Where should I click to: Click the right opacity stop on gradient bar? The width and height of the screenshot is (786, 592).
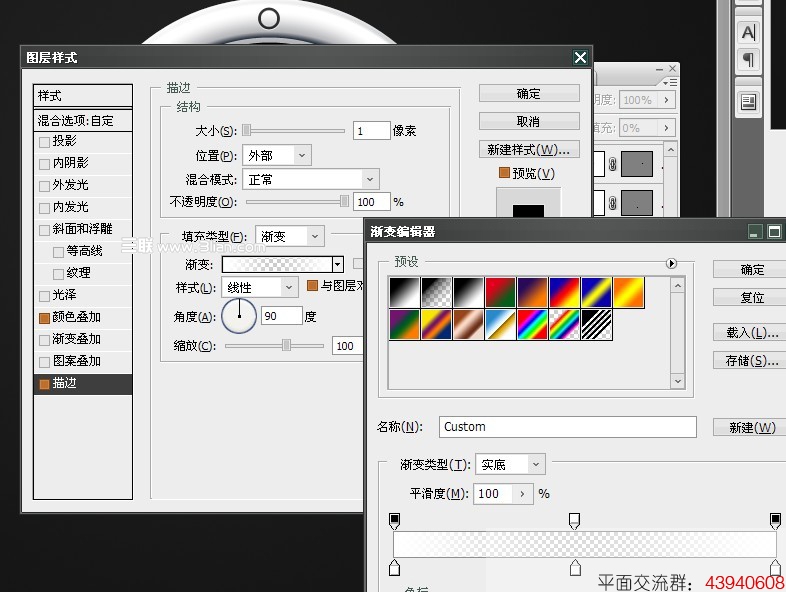pos(775,521)
